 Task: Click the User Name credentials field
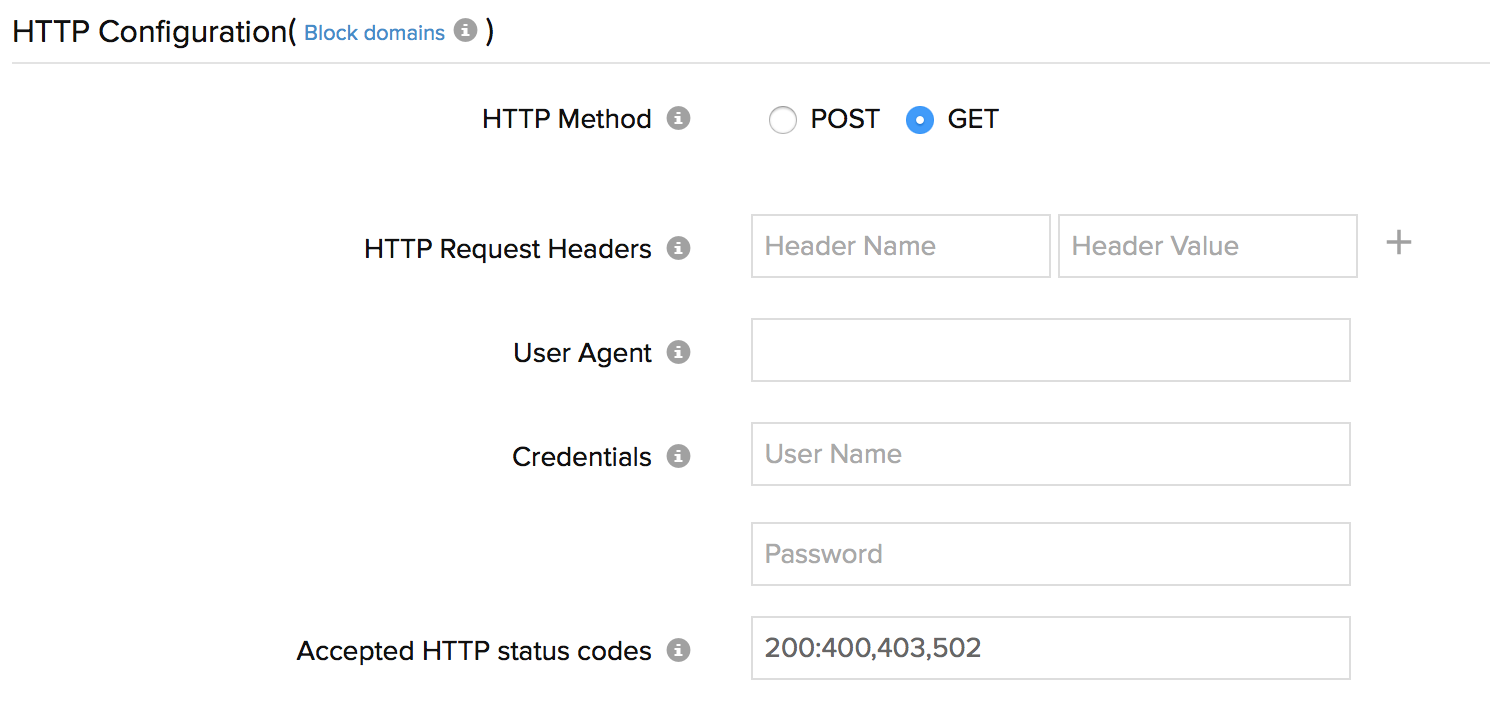[x=1050, y=454]
